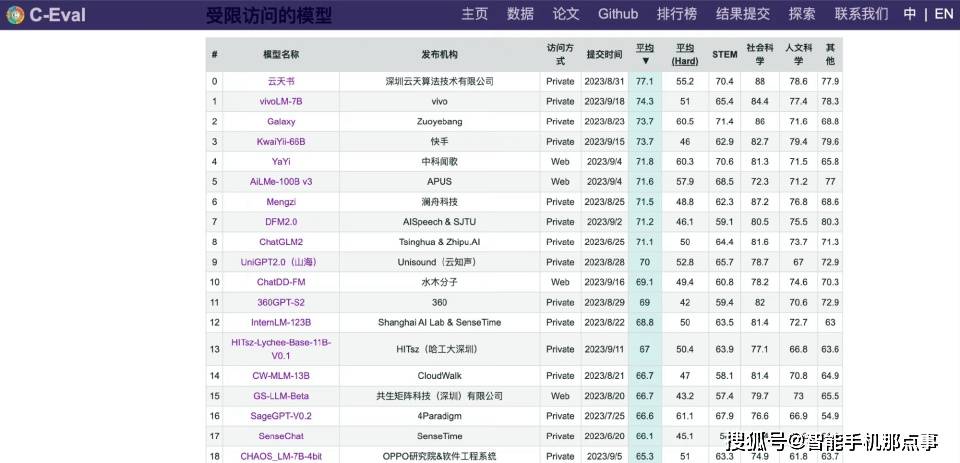Click the STEM column header
960x463 pixels.
click(725, 55)
